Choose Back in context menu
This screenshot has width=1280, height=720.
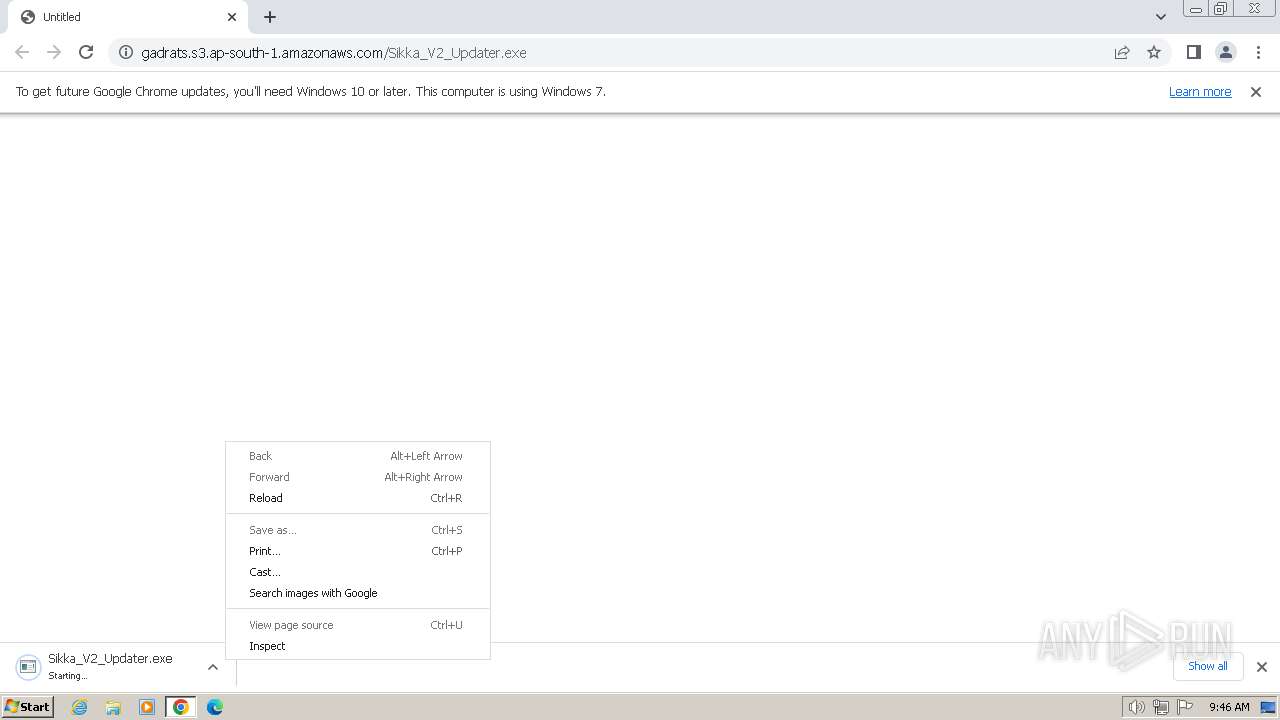358,456
